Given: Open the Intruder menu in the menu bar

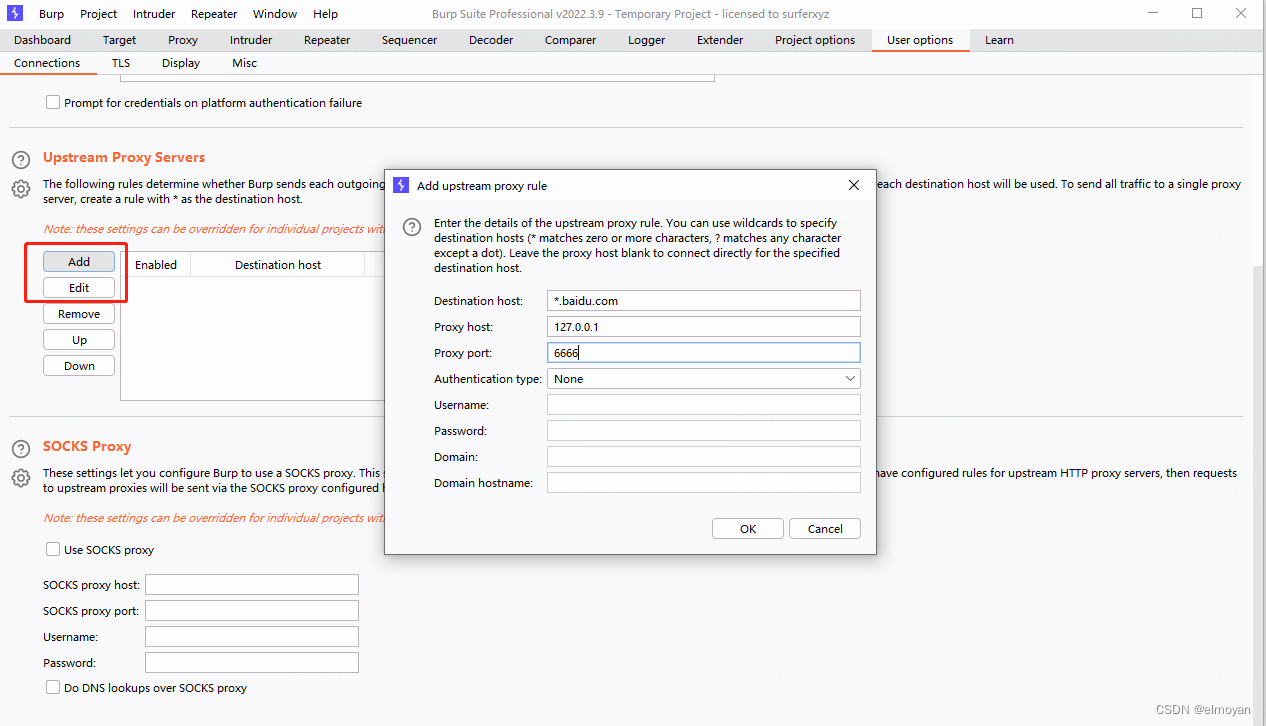Looking at the screenshot, I should (154, 14).
